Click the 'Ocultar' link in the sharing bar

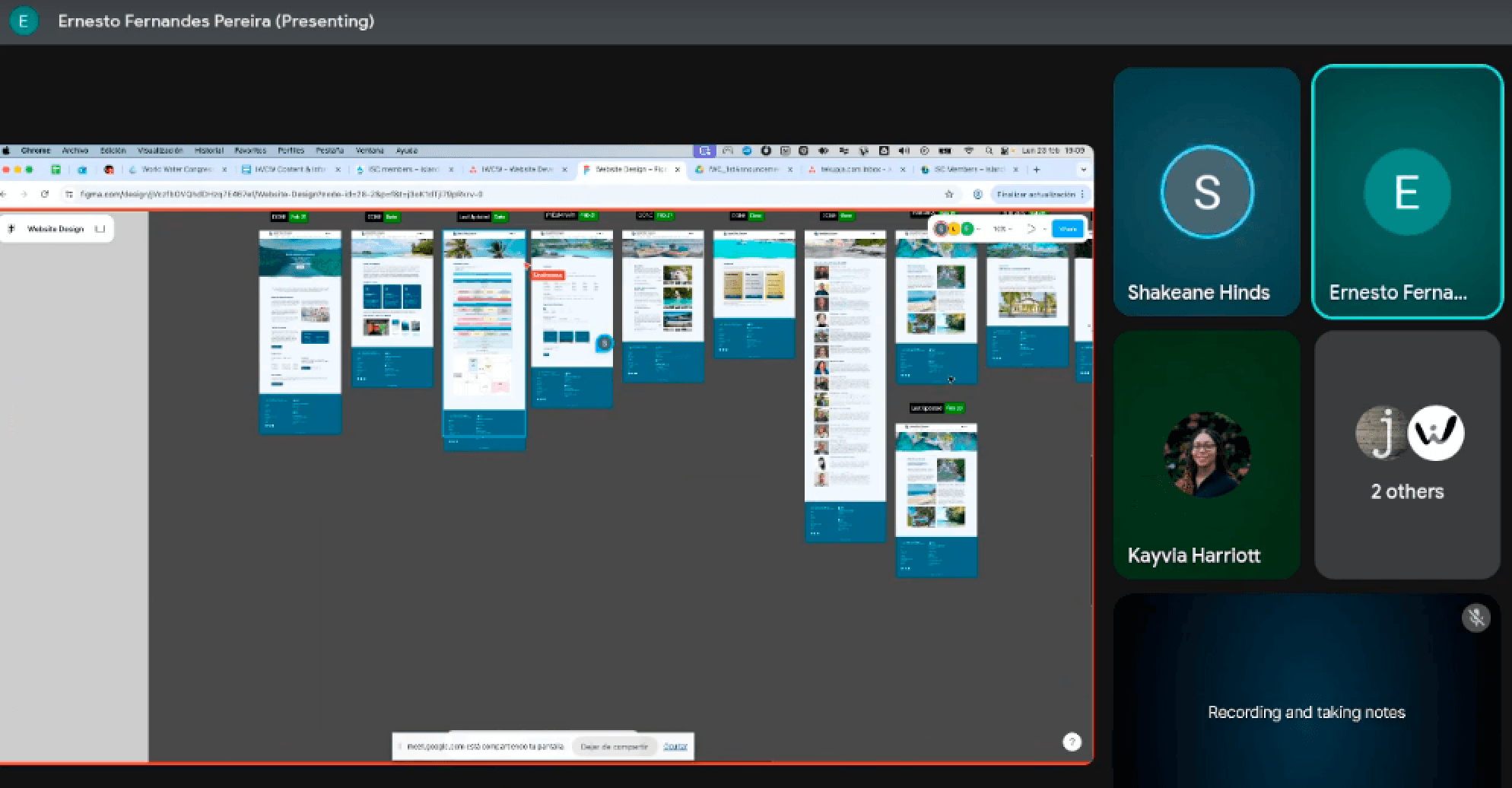tap(675, 747)
